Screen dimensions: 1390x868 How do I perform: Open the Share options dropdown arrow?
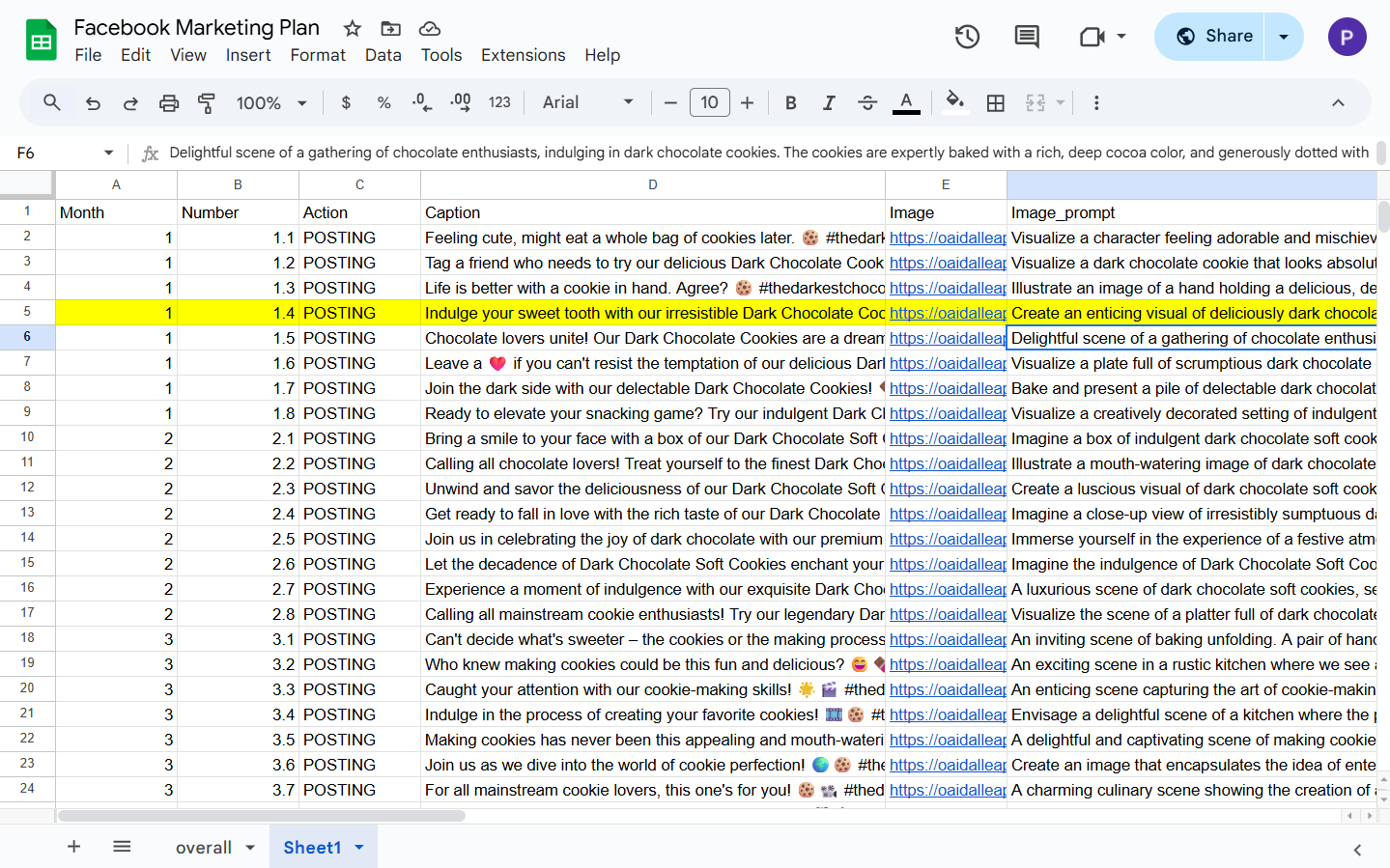[x=1284, y=37]
